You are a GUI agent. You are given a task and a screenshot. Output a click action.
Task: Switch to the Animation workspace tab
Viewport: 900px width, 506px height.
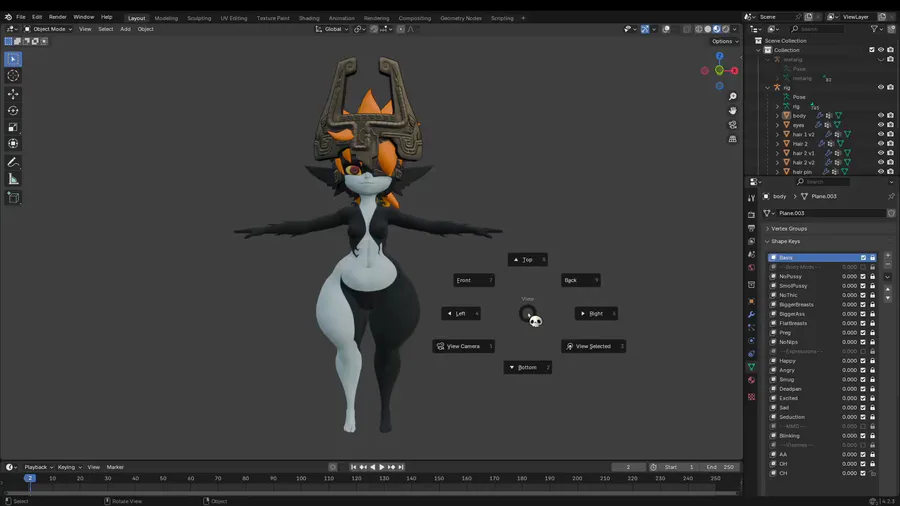click(x=342, y=18)
